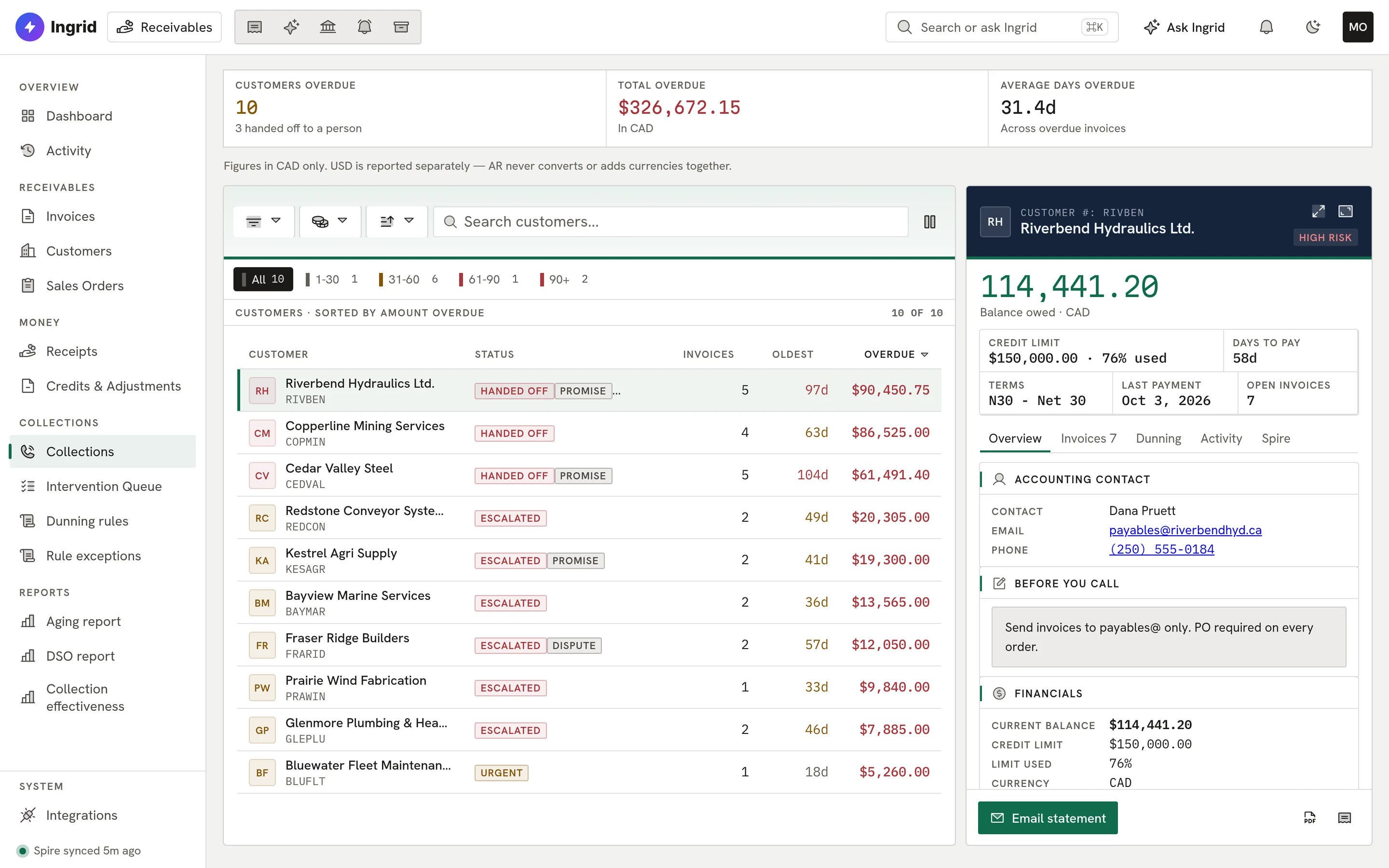Focus the Search customers field
The height and width of the screenshot is (868, 1389).
point(670,222)
